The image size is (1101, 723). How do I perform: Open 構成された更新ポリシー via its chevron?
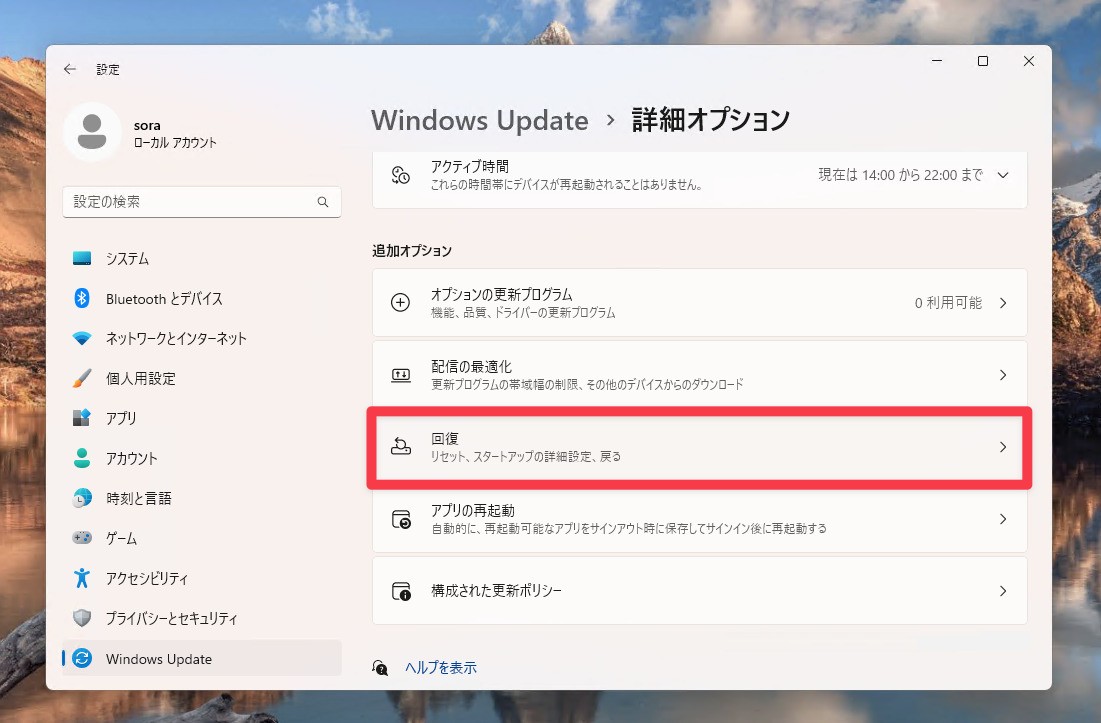1003,591
